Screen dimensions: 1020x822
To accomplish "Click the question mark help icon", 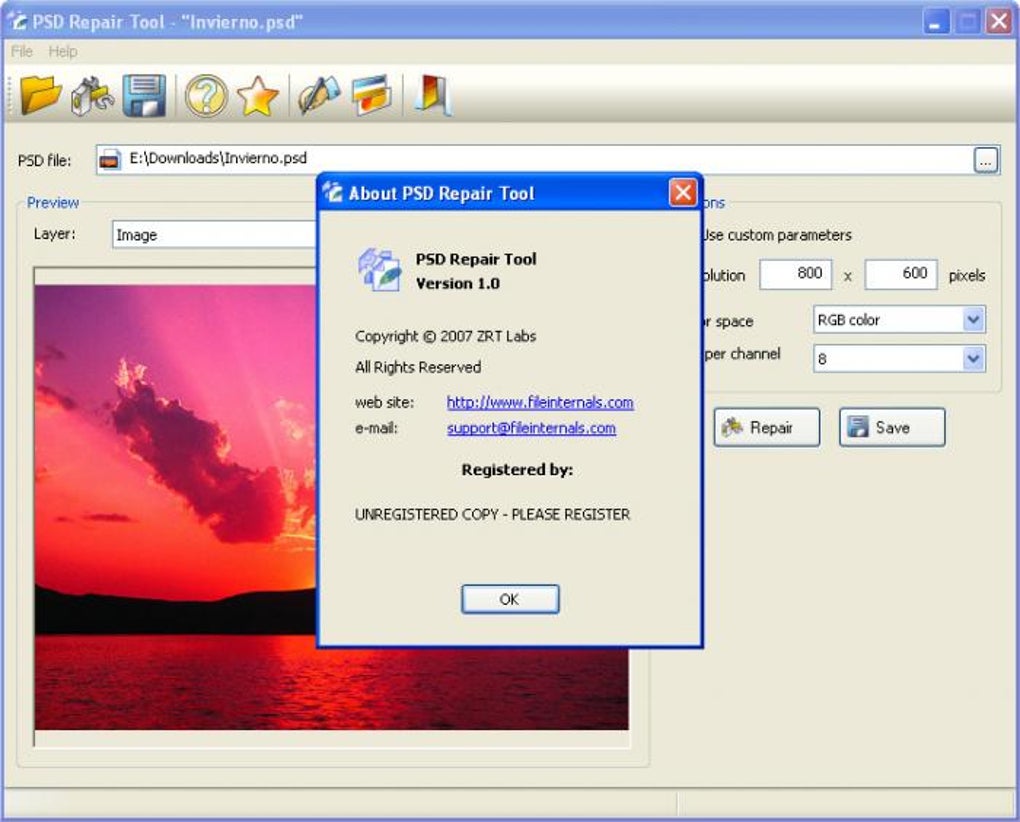I will pos(205,96).
